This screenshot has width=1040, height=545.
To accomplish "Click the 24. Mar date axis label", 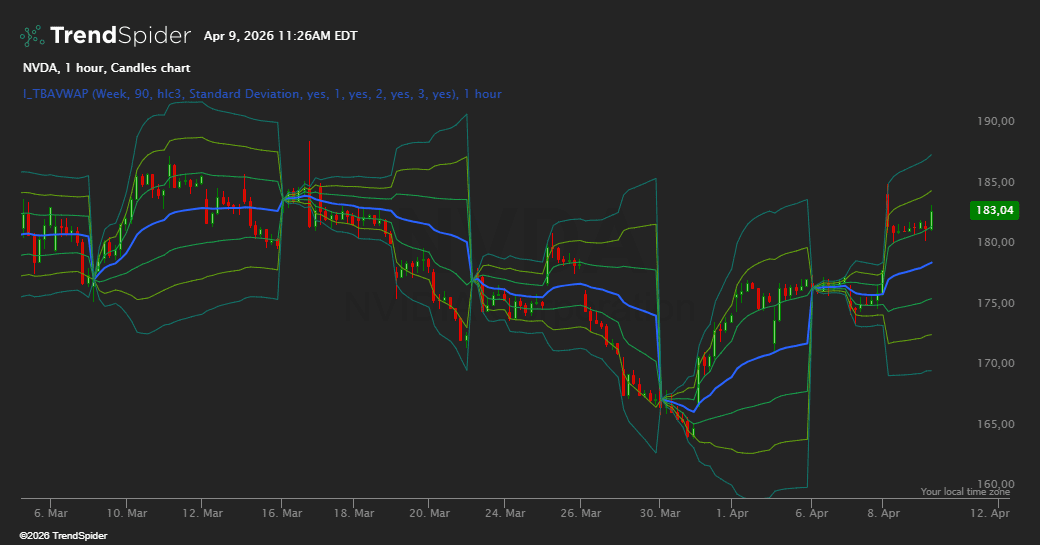I will click(505, 513).
